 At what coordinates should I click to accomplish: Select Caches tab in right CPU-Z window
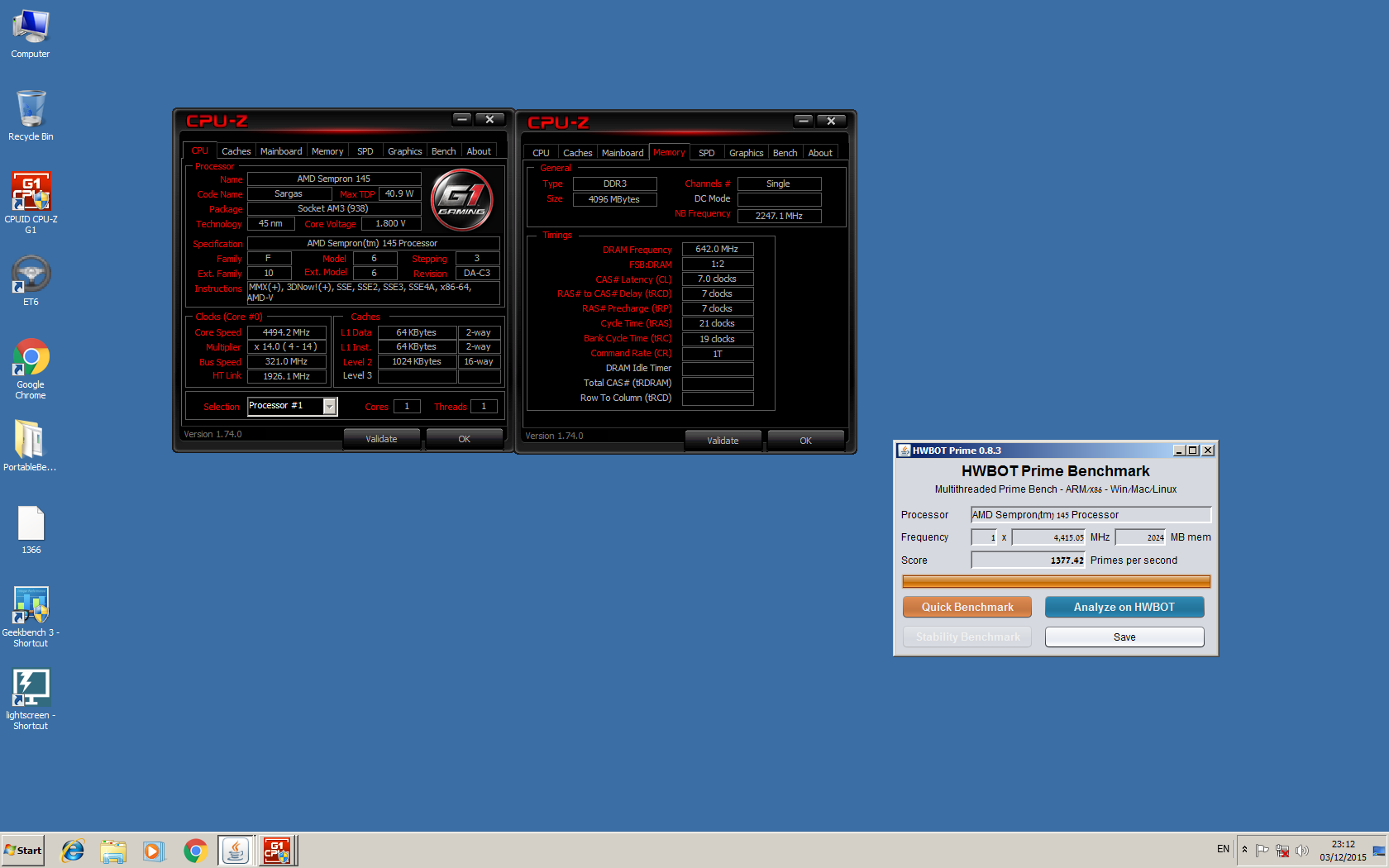tap(577, 153)
